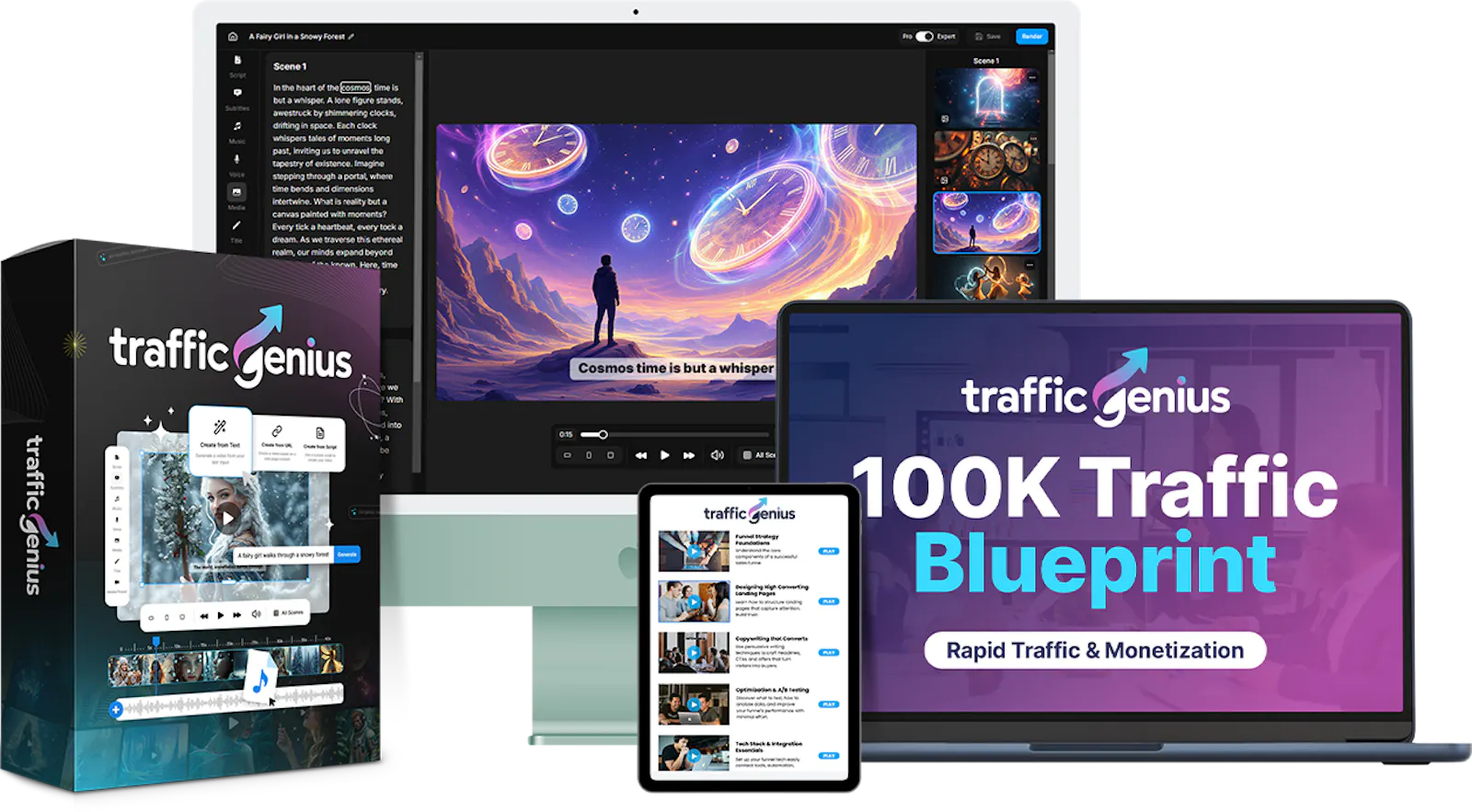Click the rewind button in the box player bar
This screenshot has width=1472, height=812.
203,615
